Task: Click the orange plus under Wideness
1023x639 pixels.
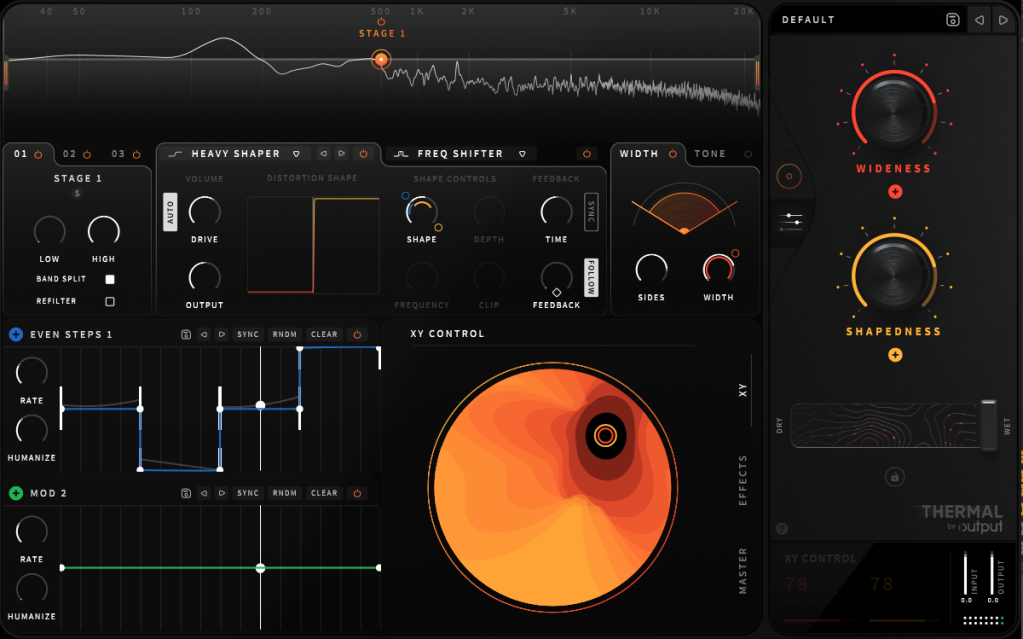Action: coord(894,191)
